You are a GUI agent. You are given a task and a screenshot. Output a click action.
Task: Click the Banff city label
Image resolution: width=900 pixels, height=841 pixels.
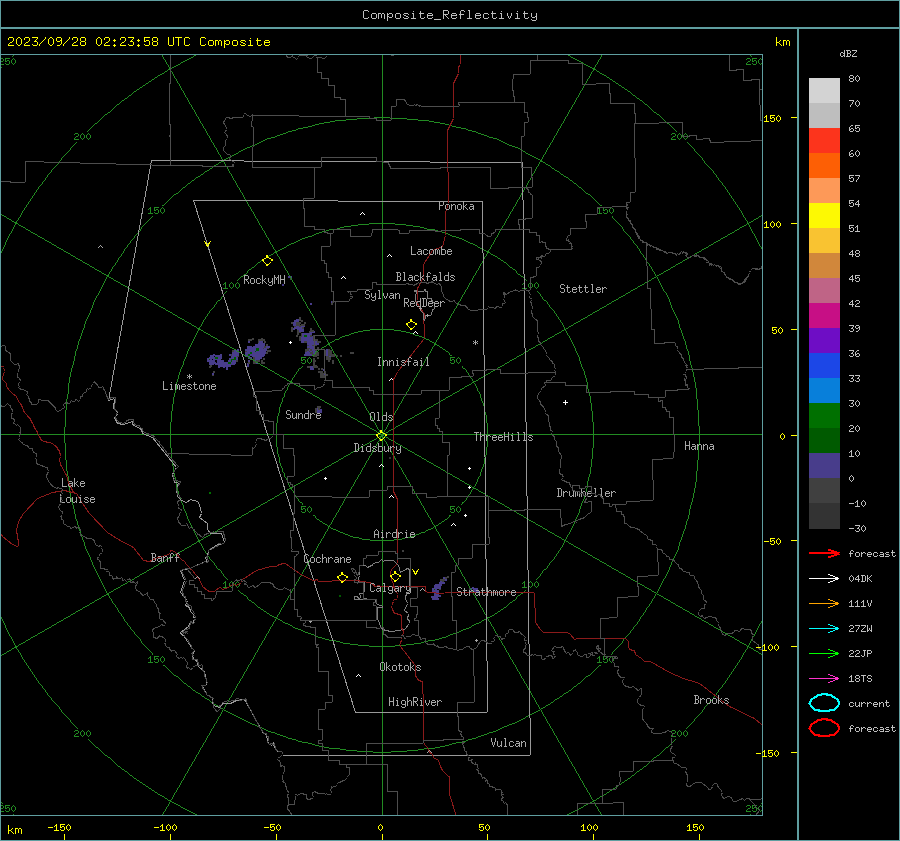165,557
